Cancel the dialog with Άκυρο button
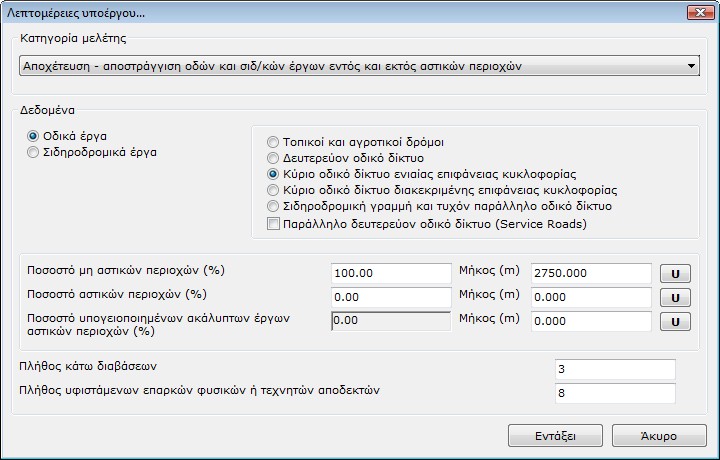This screenshot has height=460, width=720. [x=659, y=436]
